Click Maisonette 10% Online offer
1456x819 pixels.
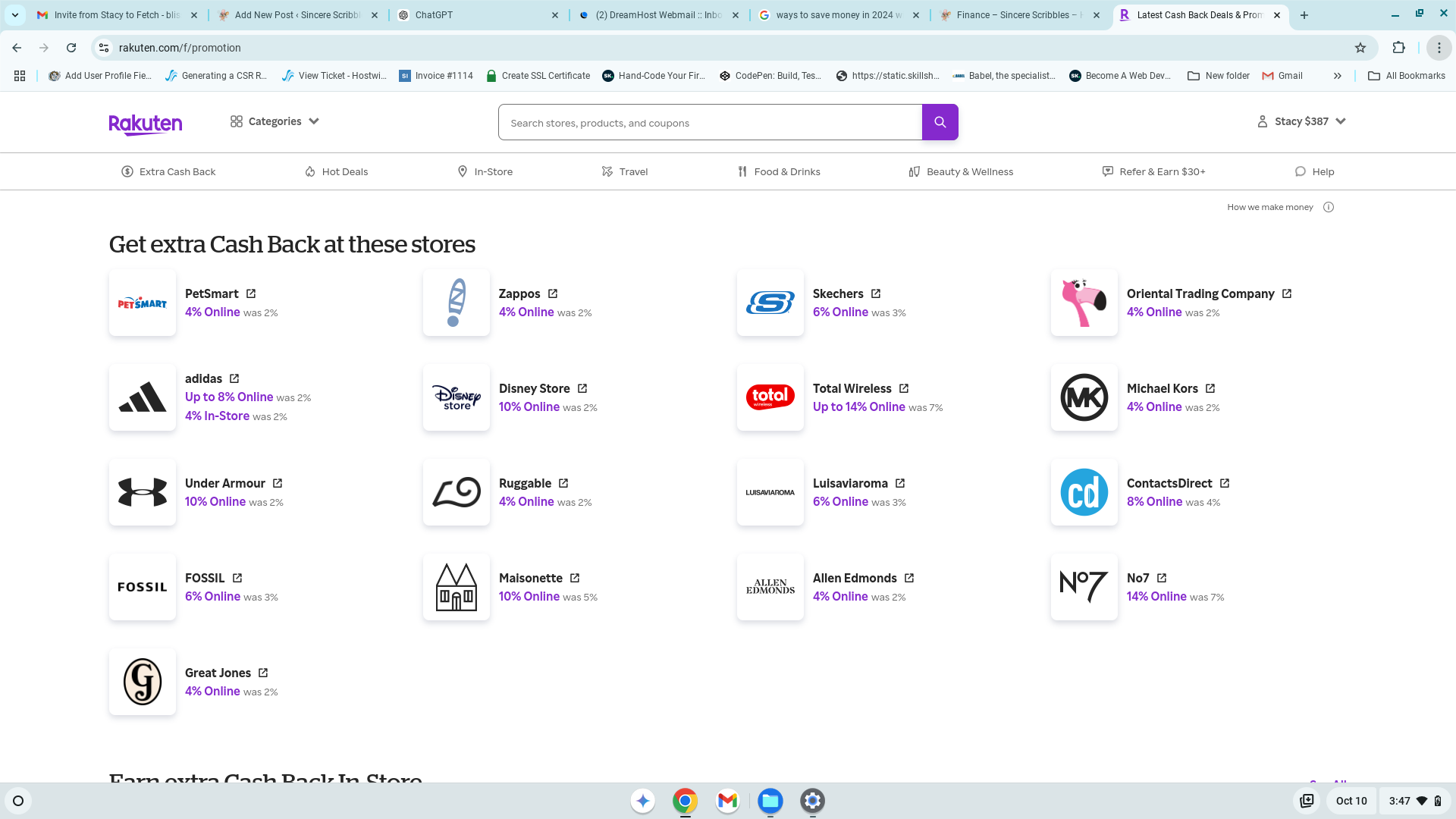[x=529, y=597]
